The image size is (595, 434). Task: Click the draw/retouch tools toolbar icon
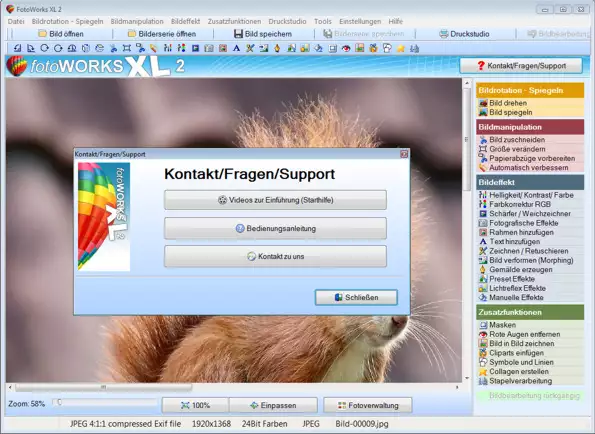250,48
